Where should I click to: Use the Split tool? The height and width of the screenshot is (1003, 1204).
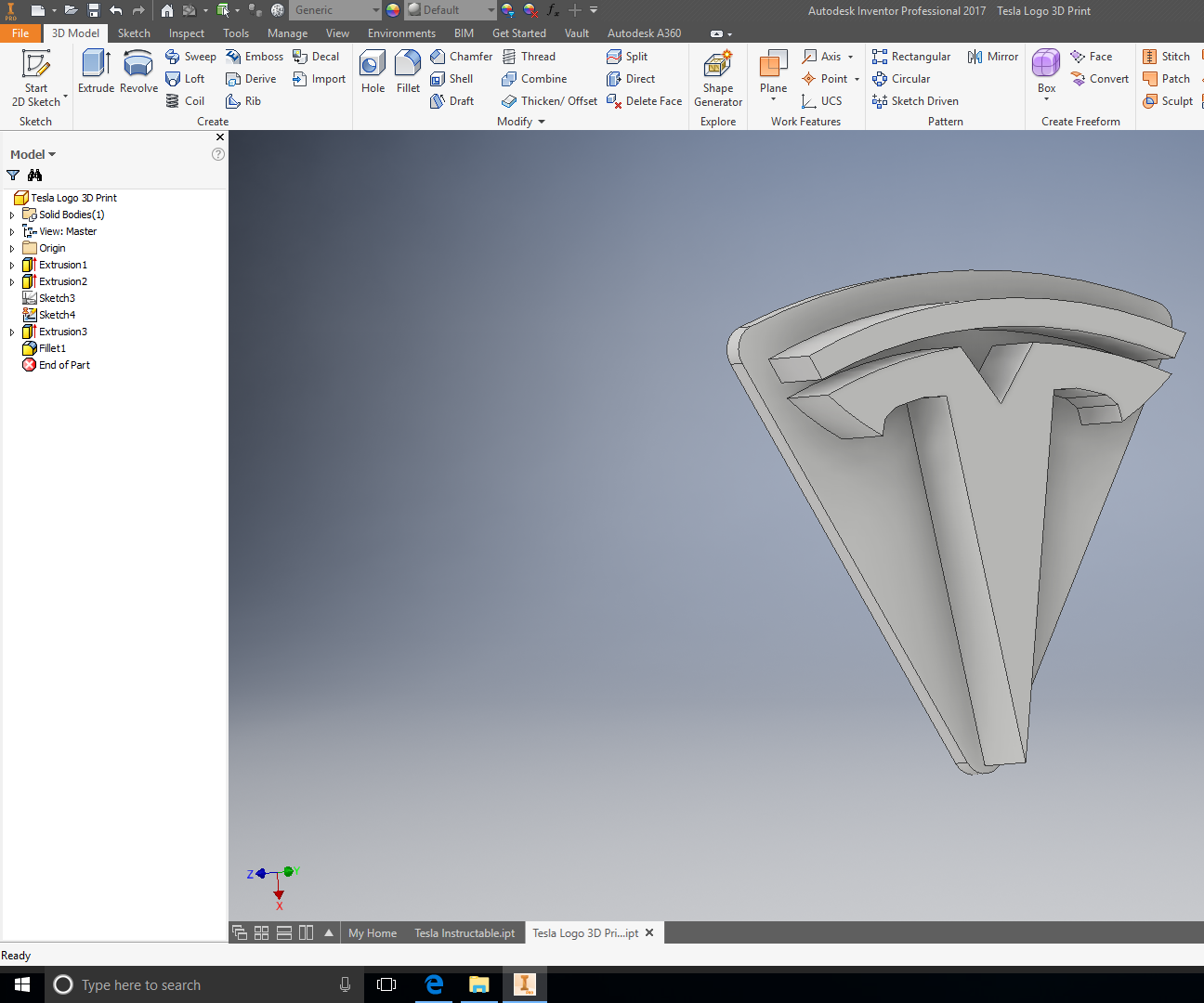pos(627,57)
